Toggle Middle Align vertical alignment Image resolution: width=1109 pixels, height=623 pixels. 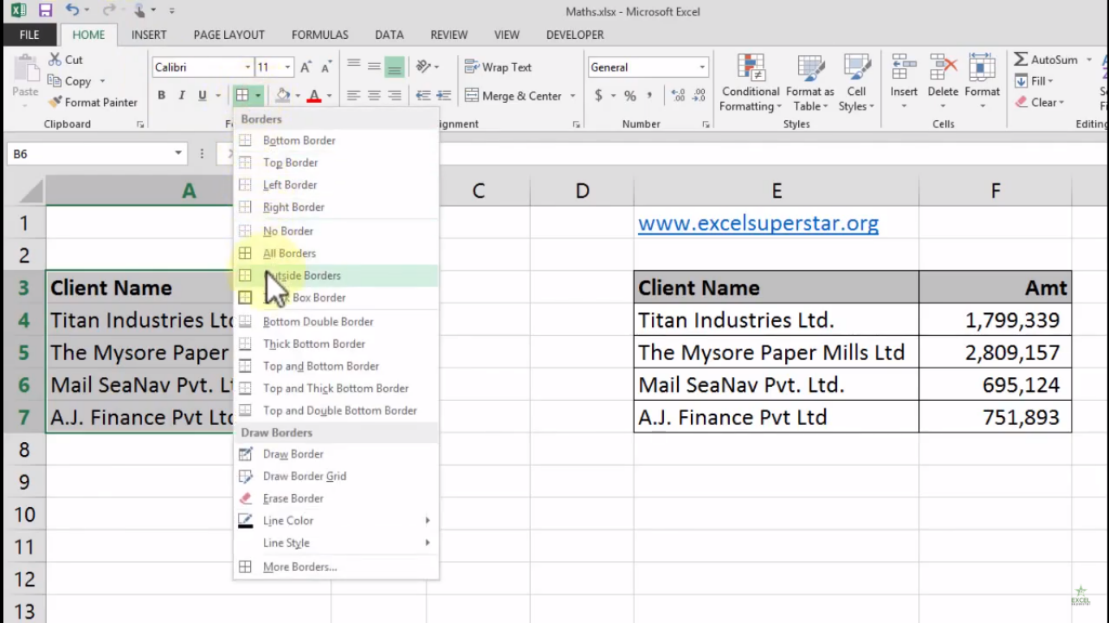(374, 67)
